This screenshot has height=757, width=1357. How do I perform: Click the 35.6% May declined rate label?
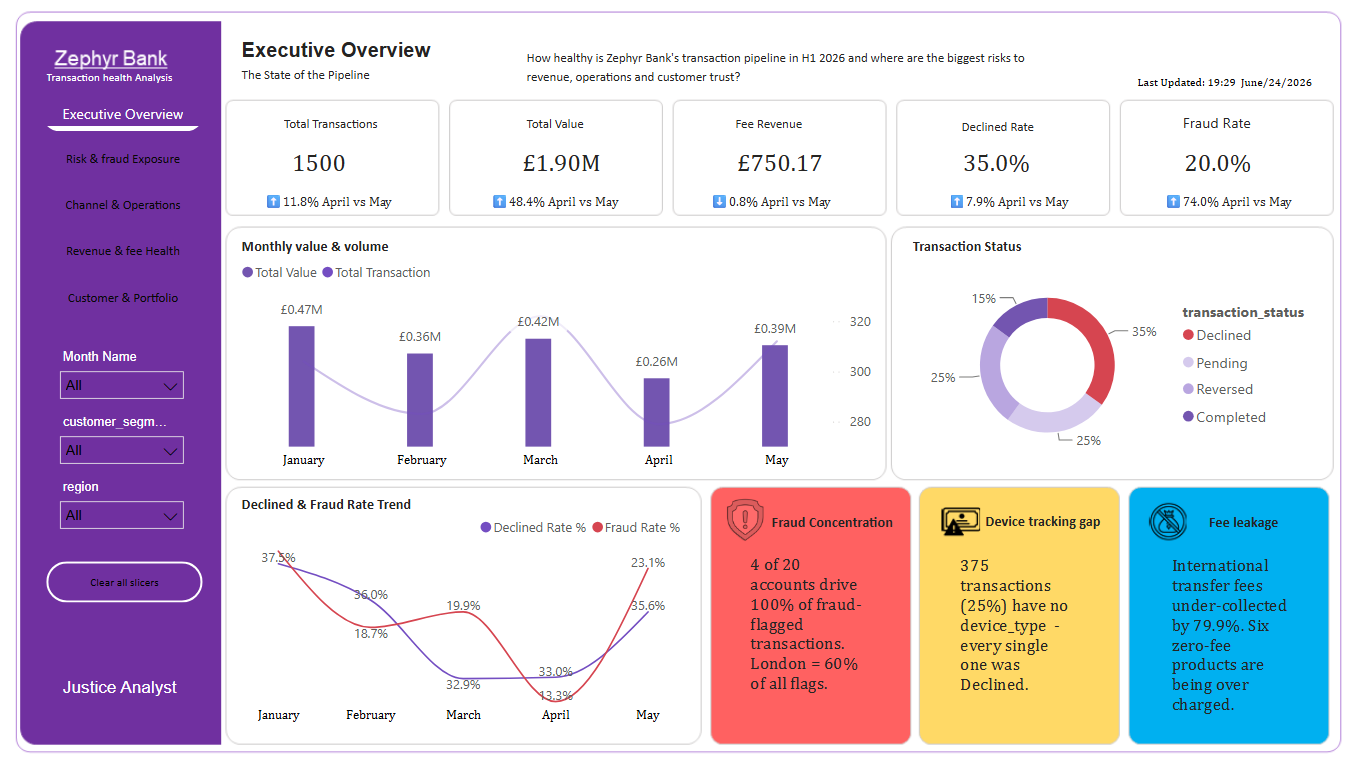[x=648, y=606]
